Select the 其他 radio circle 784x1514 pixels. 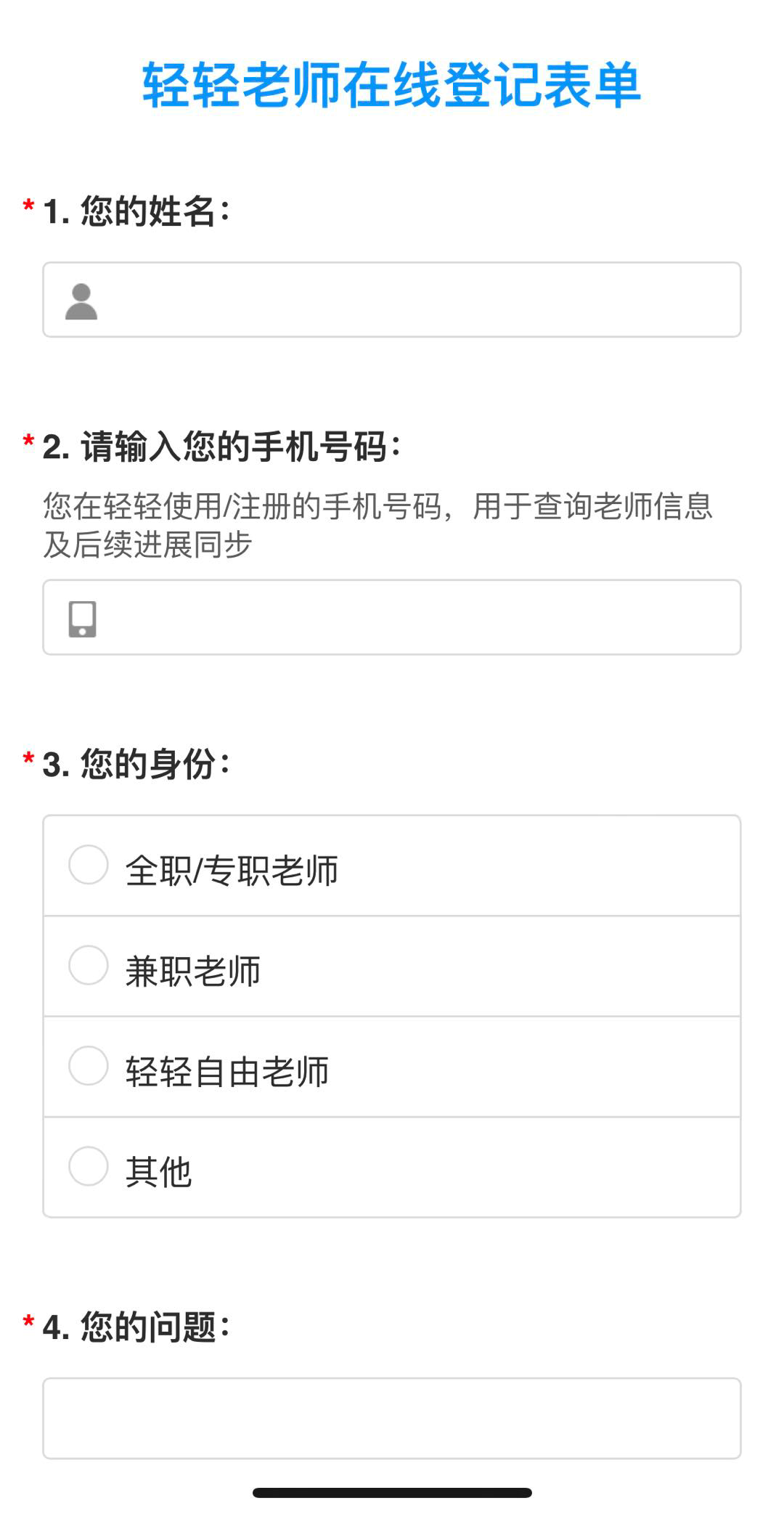click(89, 1166)
